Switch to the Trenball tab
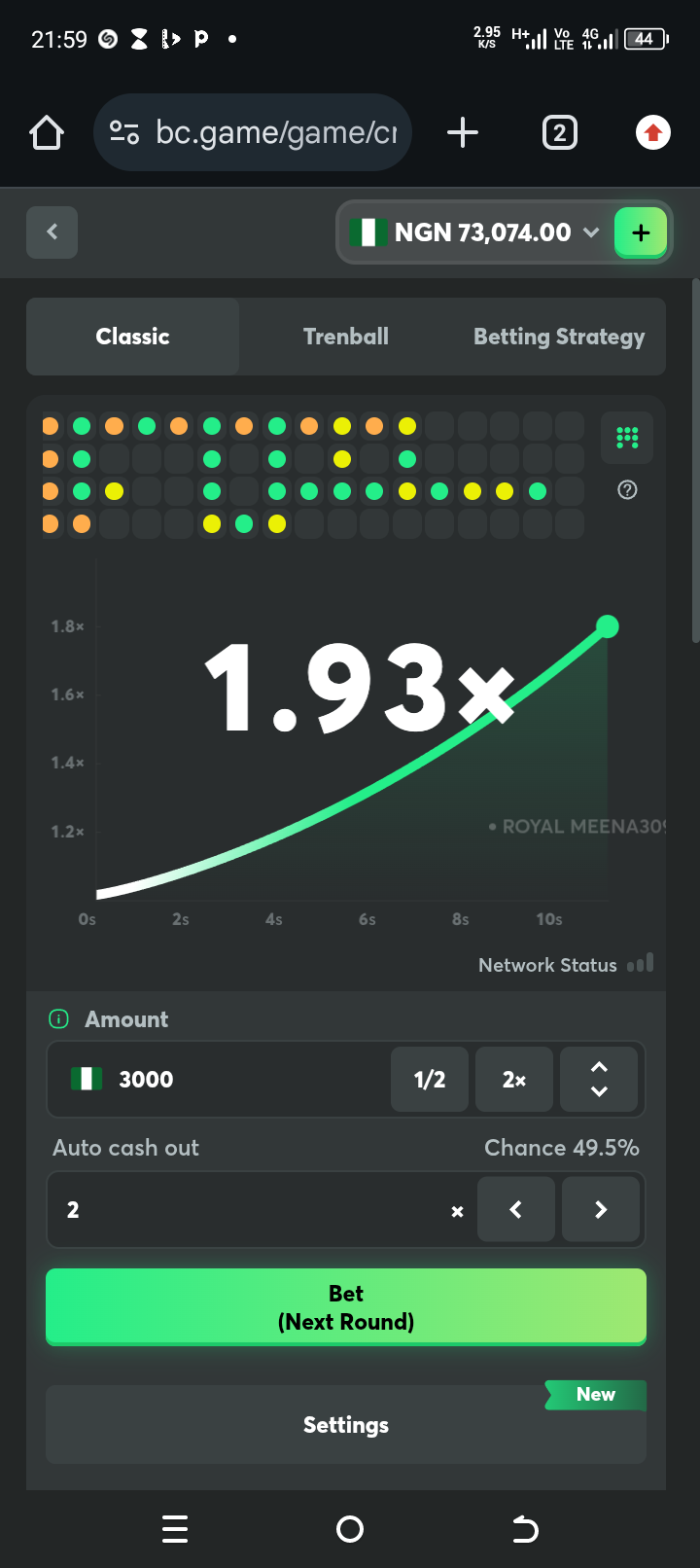Image resolution: width=700 pixels, height=1568 pixels. point(346,337)
